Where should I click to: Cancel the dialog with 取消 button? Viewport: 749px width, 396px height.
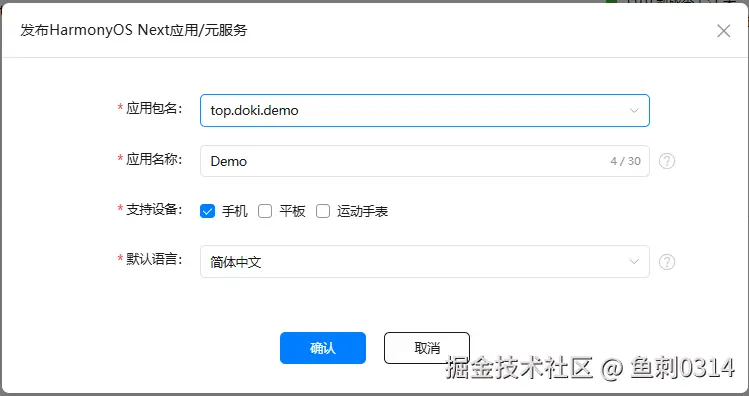(x=427, y=348)
